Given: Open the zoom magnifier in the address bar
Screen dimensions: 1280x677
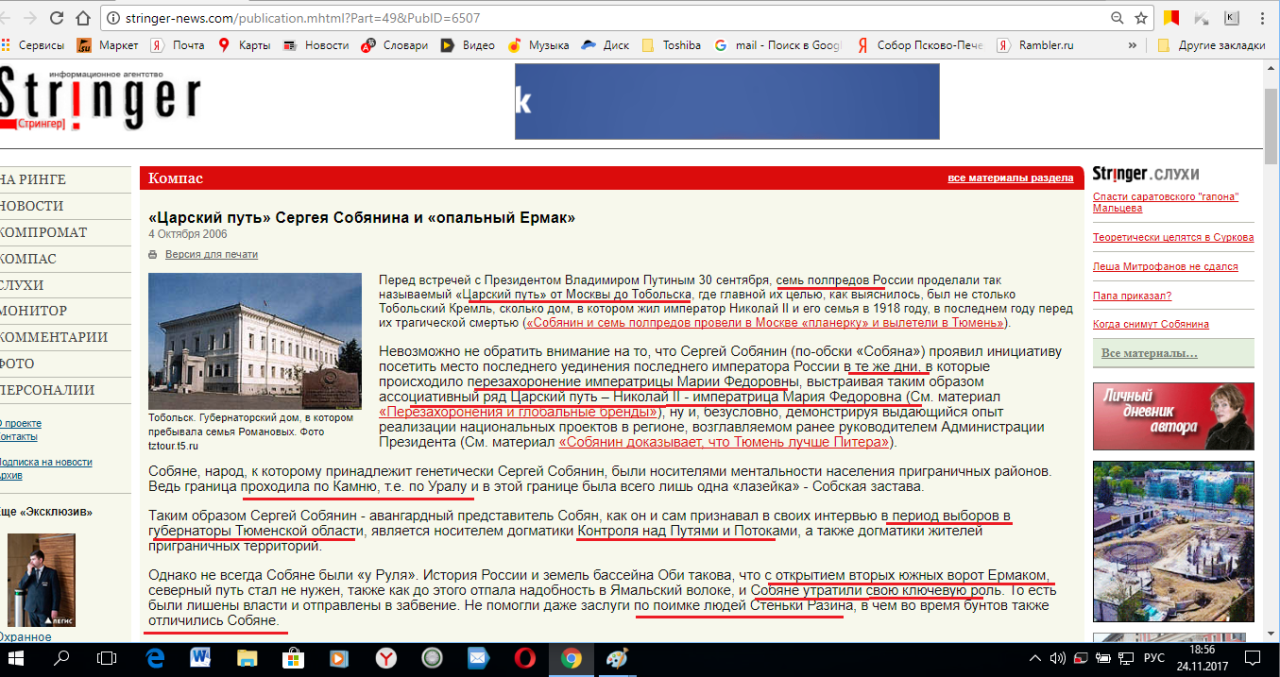Looking at the screenshot, I should point(1117,18).
